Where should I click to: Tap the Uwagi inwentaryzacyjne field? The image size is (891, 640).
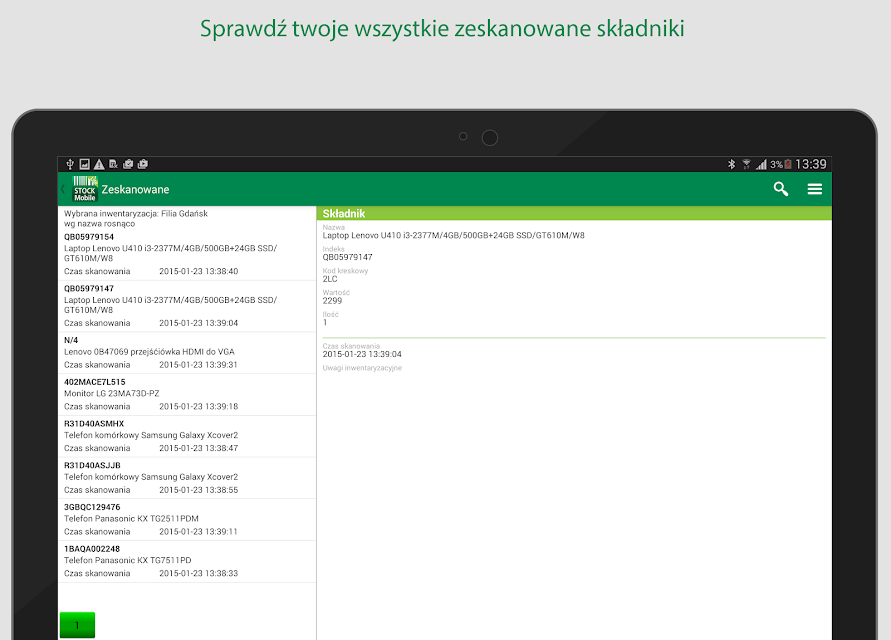[x=362, y=368]
